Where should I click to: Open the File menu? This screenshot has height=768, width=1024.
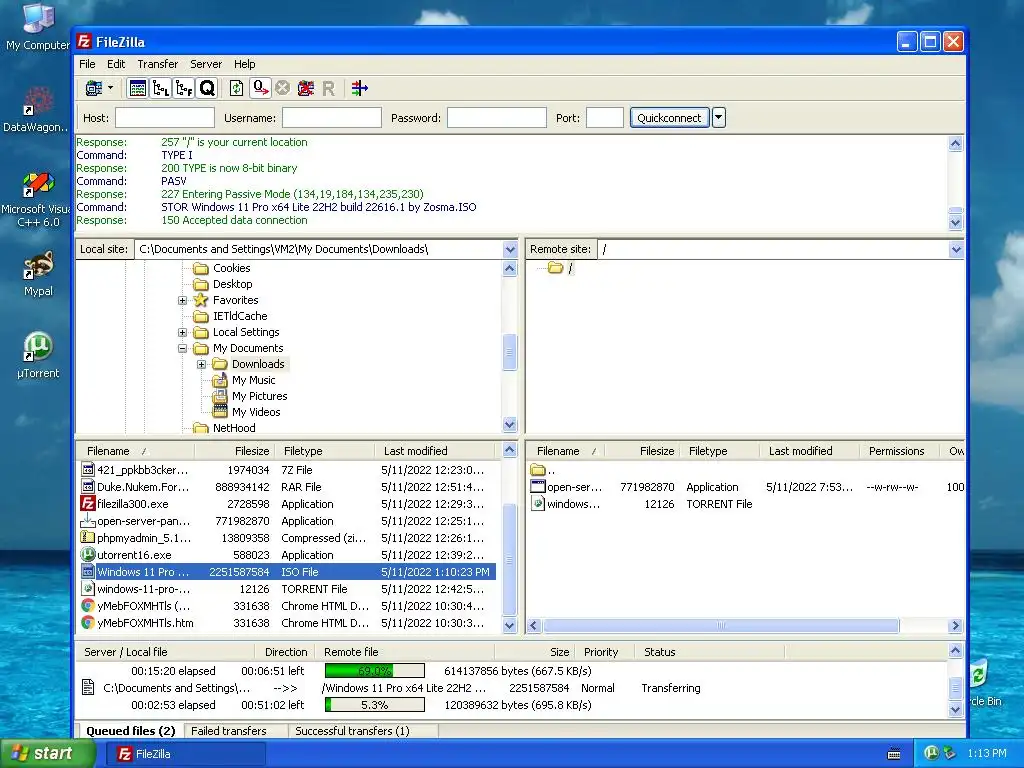87,64
